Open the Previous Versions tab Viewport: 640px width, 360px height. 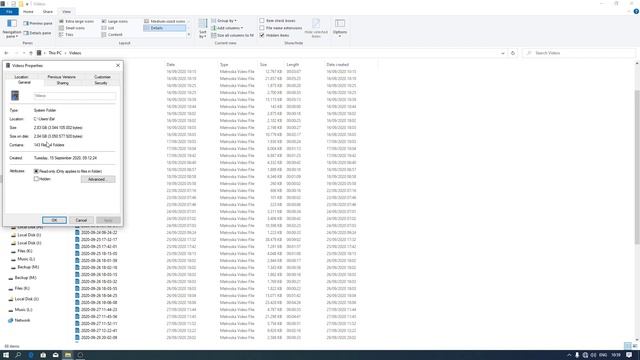[61, 77]
